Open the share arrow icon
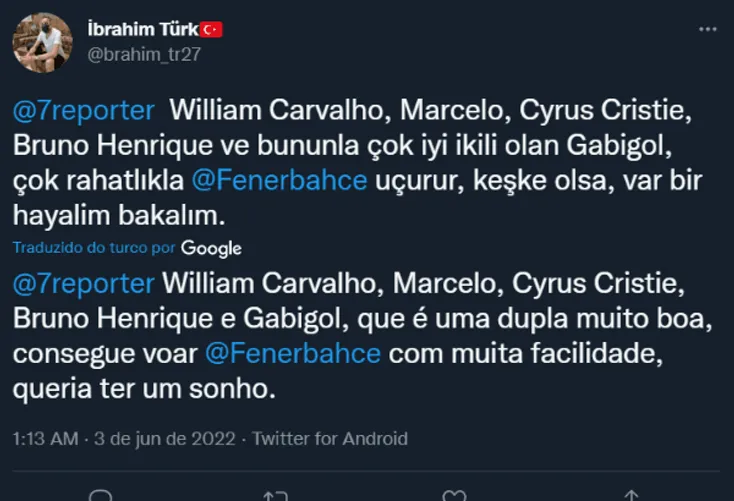 631,496
